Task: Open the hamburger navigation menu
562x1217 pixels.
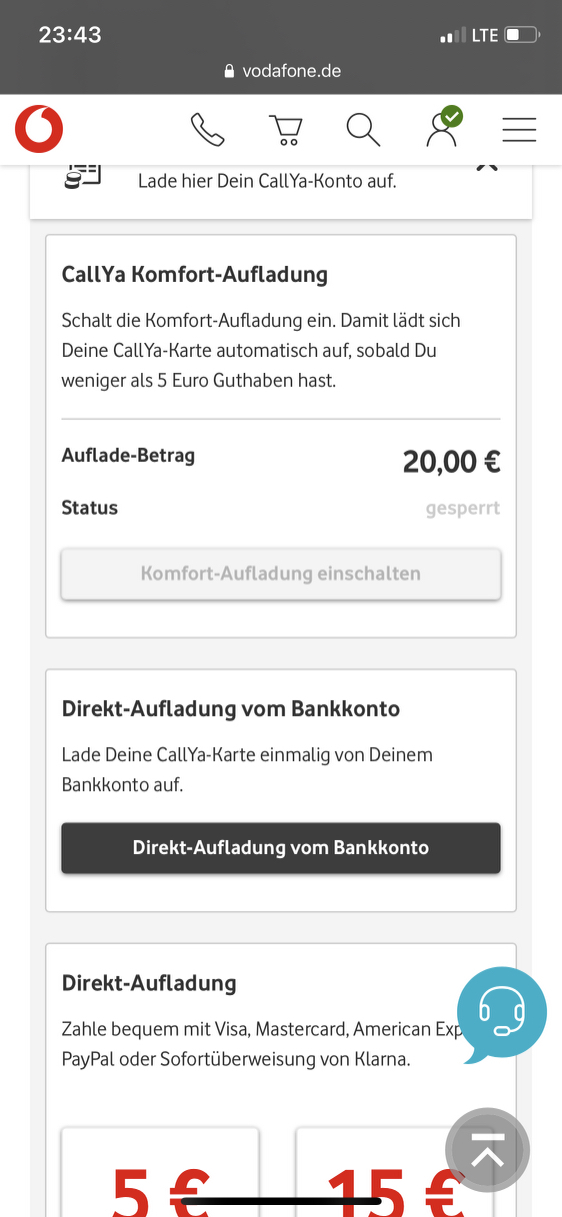Action: (519, 129)
